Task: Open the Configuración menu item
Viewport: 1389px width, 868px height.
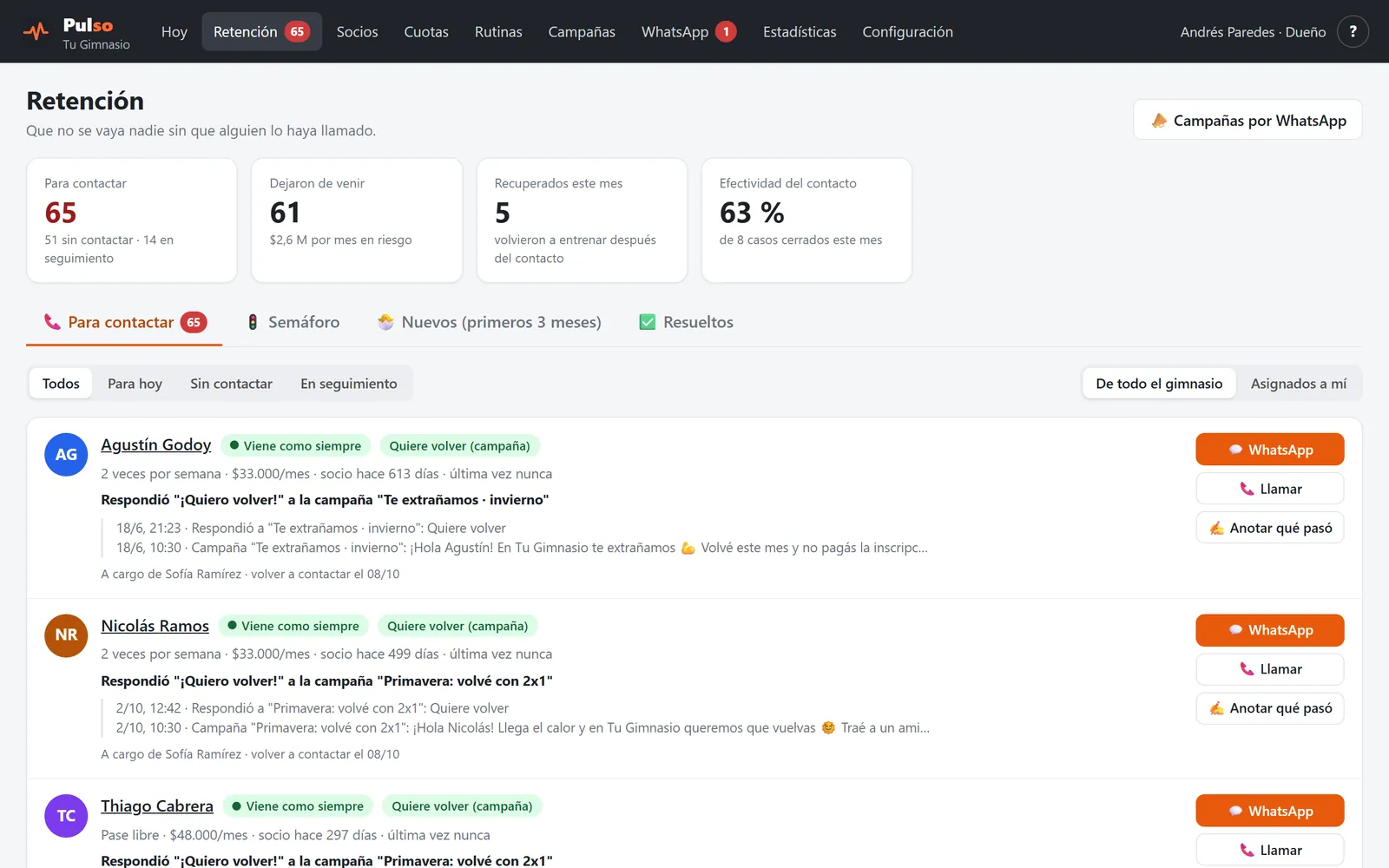Action: click(x=907, y=31)
